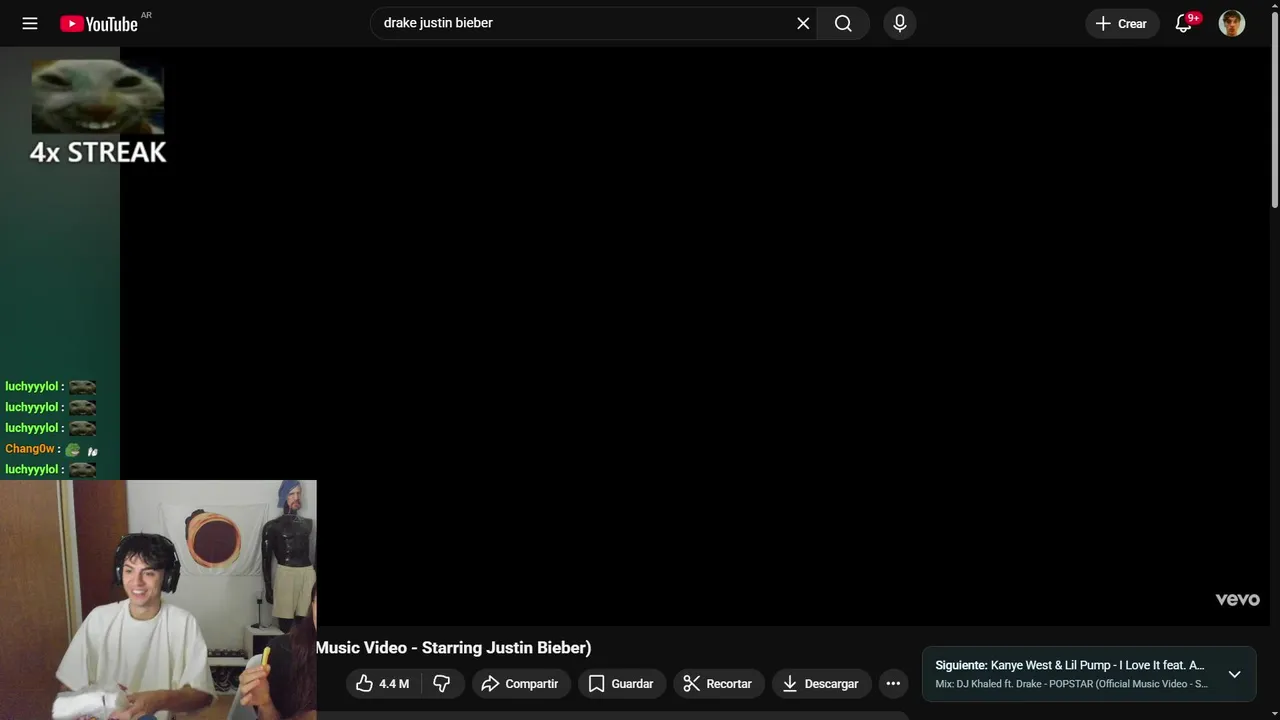Dislike the video

[x=442, y=684]
